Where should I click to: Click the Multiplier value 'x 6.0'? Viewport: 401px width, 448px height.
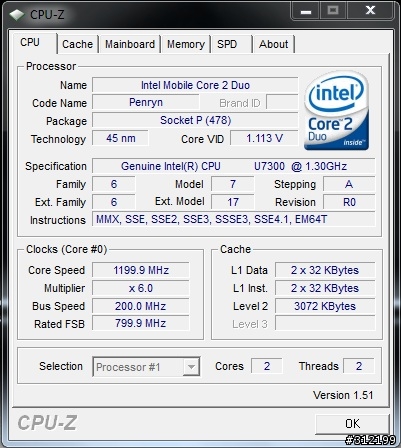pyautogui.click(x=141, y=288)
